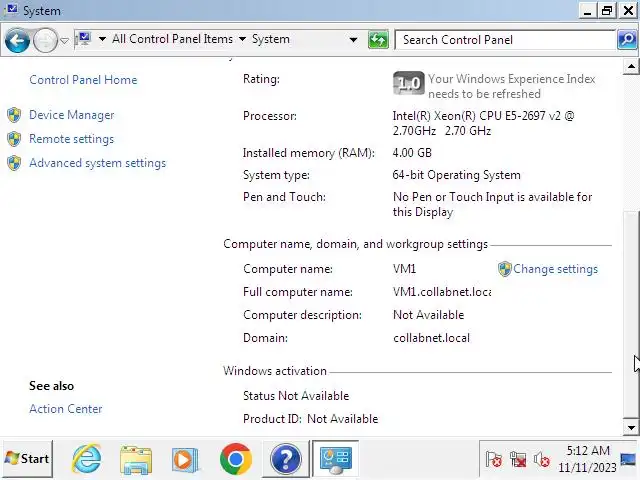640x480 pixels.
Task: Select processor text Intel(R) Xeon(R) CPU E5-2697
Action: [x=483, y=123]
